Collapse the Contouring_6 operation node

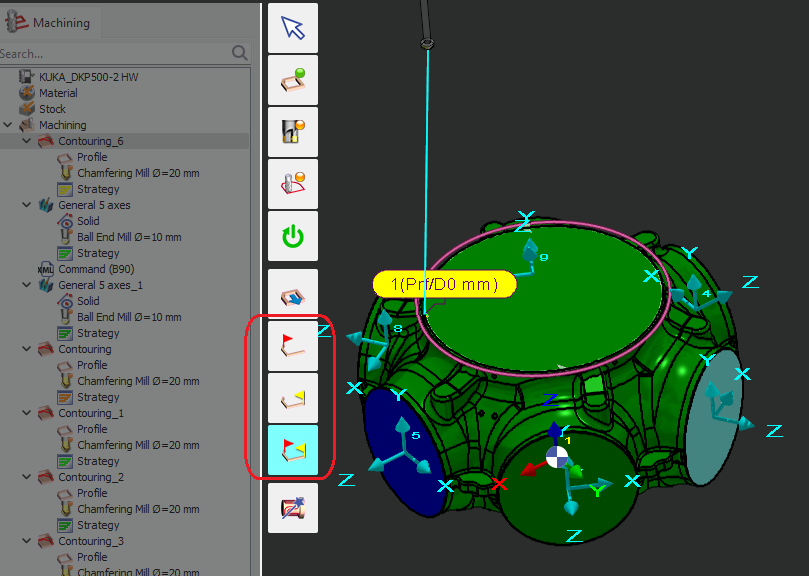[26, 141]
